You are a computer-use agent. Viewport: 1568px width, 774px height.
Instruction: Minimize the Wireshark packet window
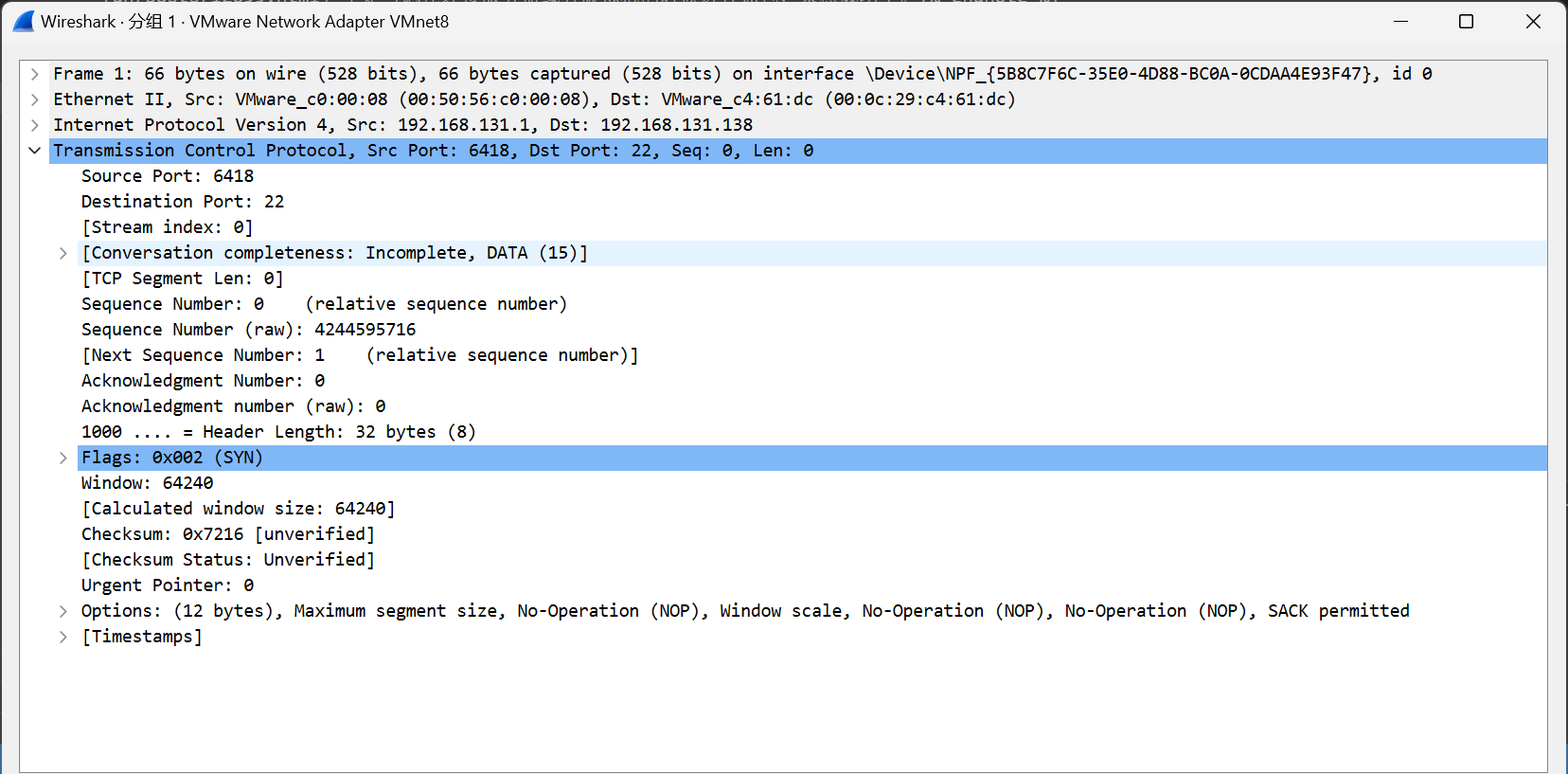click(1401, 21)
